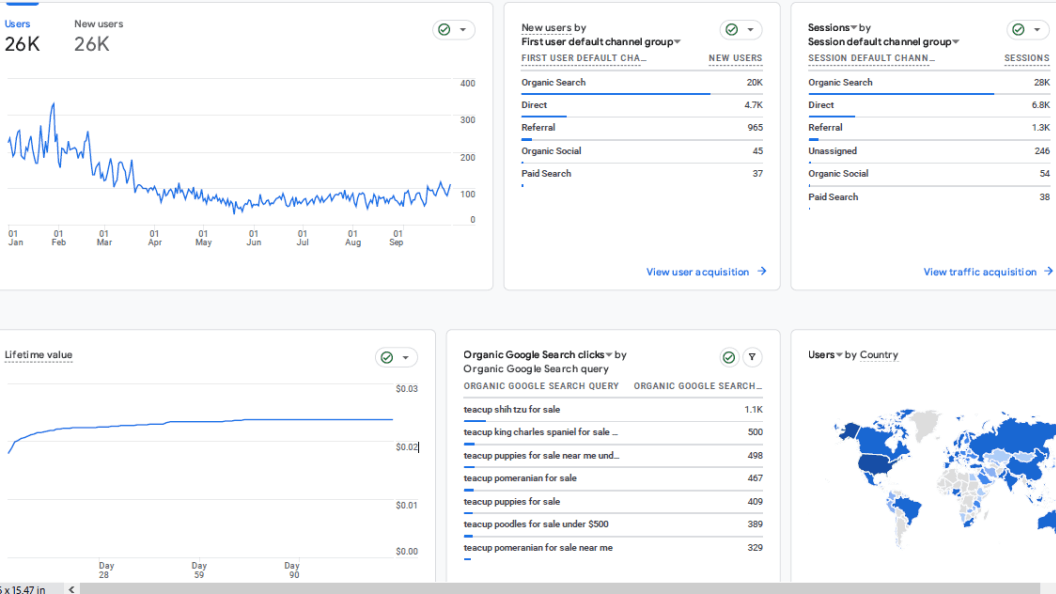This screenshot has height=594, width=1056.
Task: Click the checkmark icon on Organic Google Search card
Action: [x=729, y=356]
